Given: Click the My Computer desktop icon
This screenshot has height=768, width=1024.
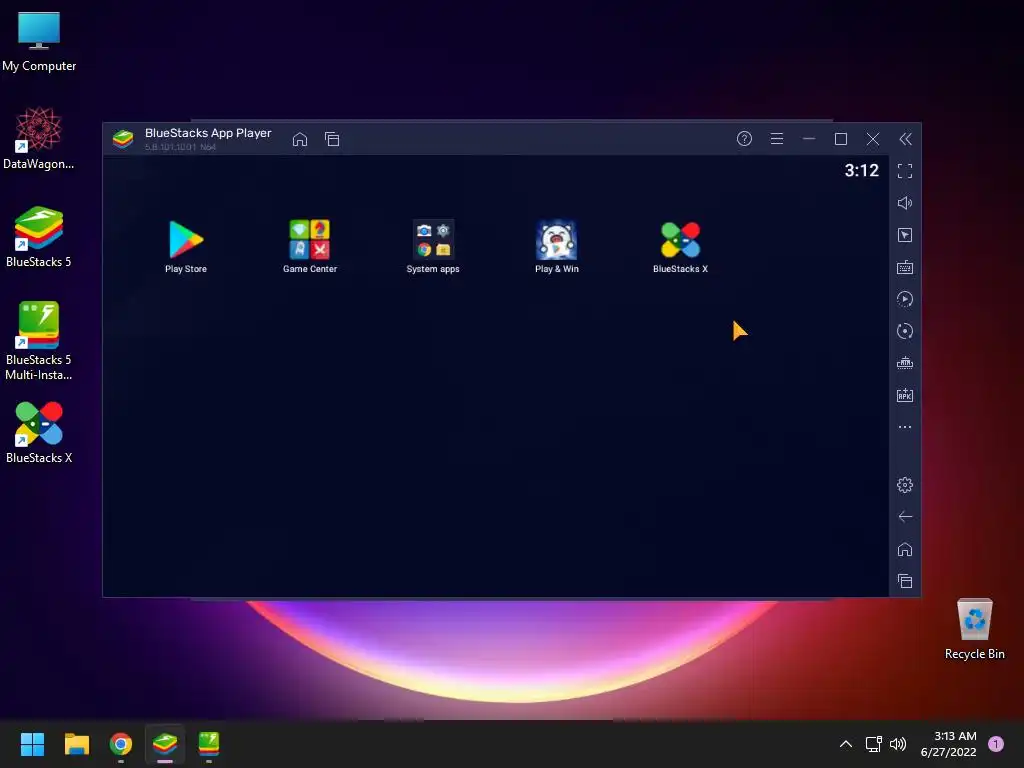Looking at the screenshot, I should point(39,41).
